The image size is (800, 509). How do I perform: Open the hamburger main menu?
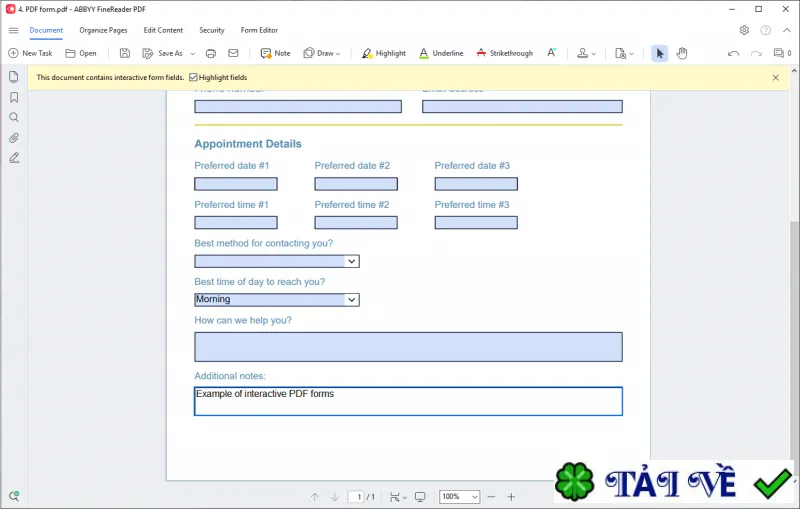pyautogui.click(x=14, y=31)
